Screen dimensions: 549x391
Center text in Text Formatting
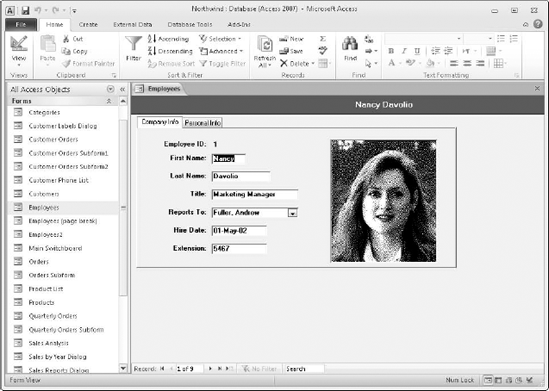click(467, 63)
